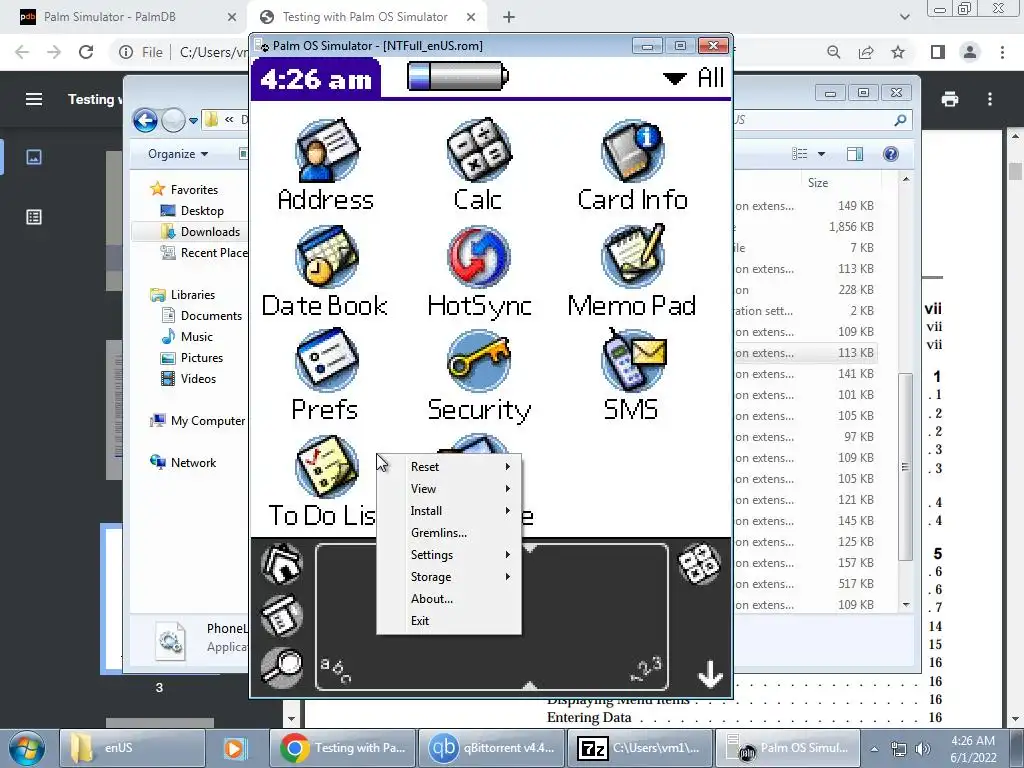The height and width of the screenshot is (768, 1024).
Task: Bookmark this page with the star
Action: 898,52
